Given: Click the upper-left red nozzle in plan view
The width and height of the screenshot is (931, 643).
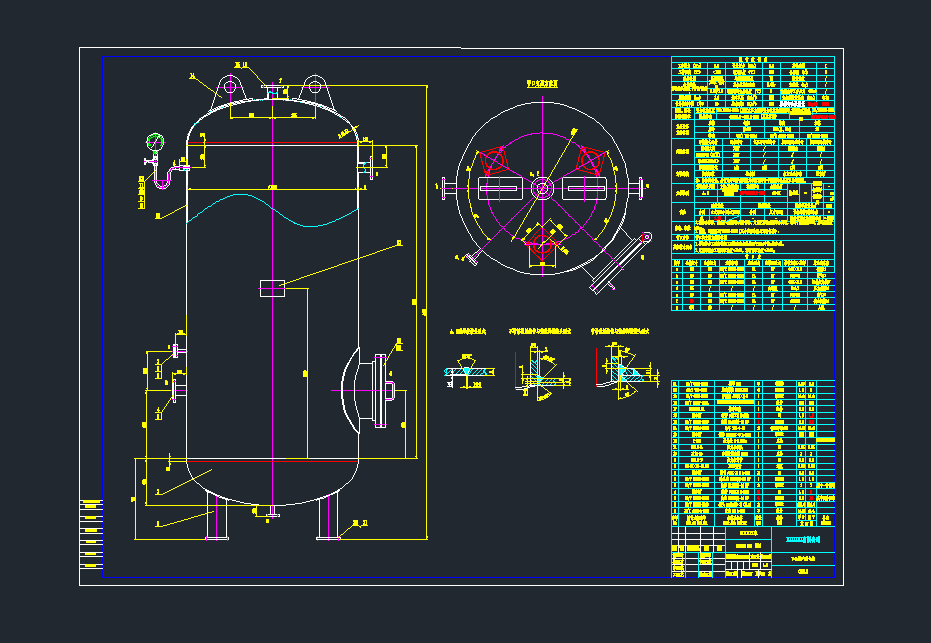Looking at the screenshot, I should pyautogui.click(x=495, y=161).
